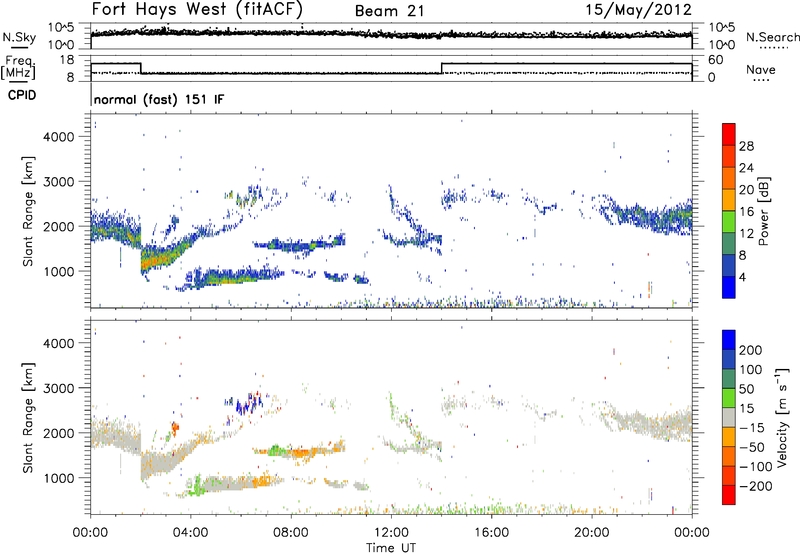This screenshot has width=800, height=554.
Task: Click the 'CPID' label
Action: click(22, 95)
